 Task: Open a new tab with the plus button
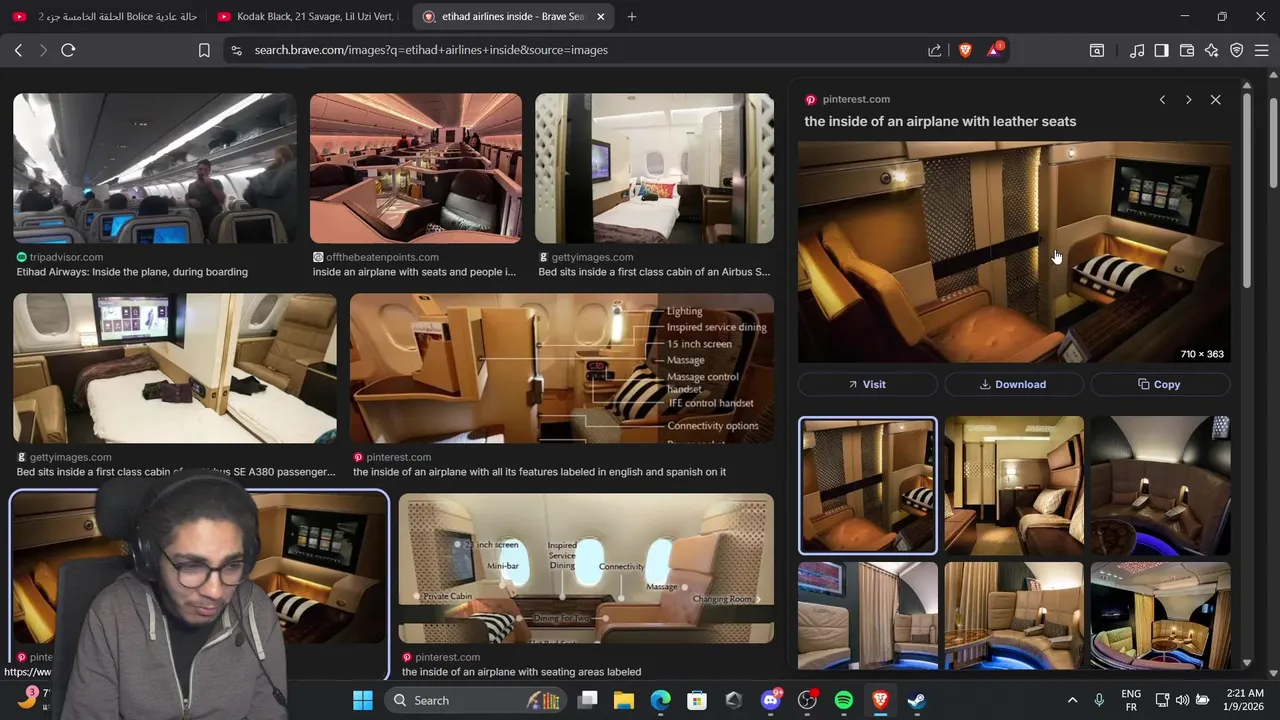pyautogui.click(x=631, y=17)
